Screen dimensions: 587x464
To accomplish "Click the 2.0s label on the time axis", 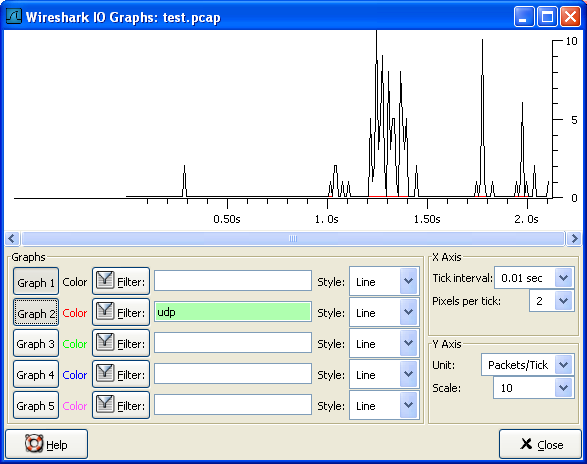I will [x=527, y=219].
